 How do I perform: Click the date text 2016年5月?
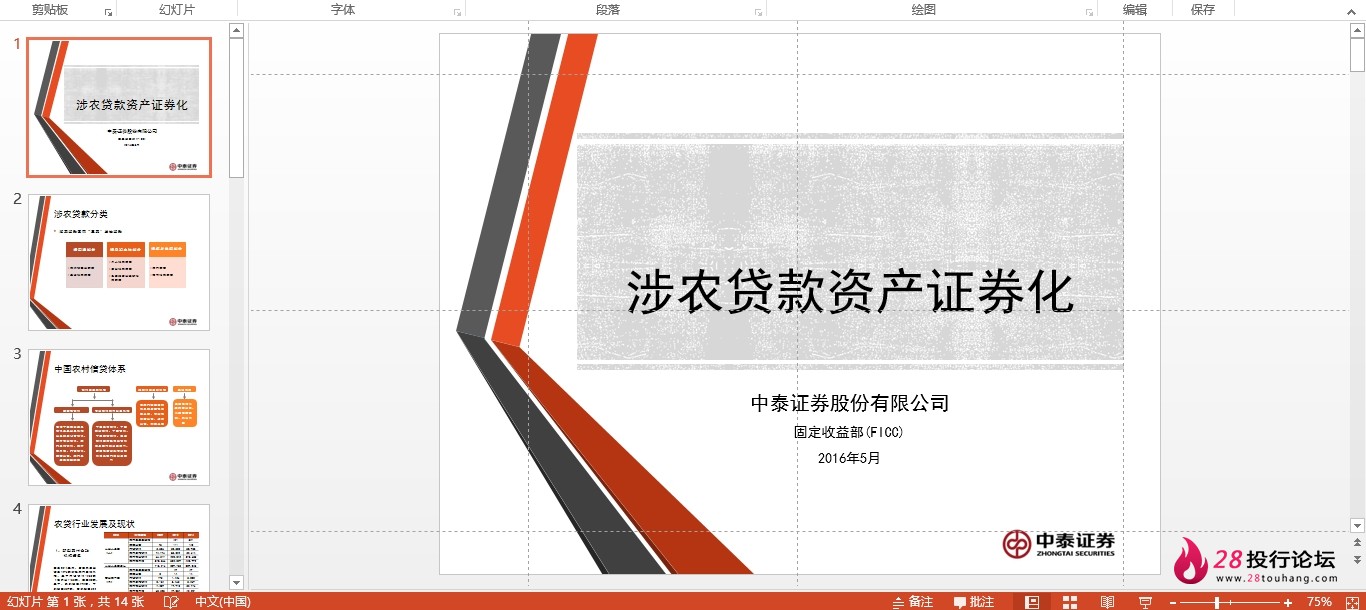point(849,458)
